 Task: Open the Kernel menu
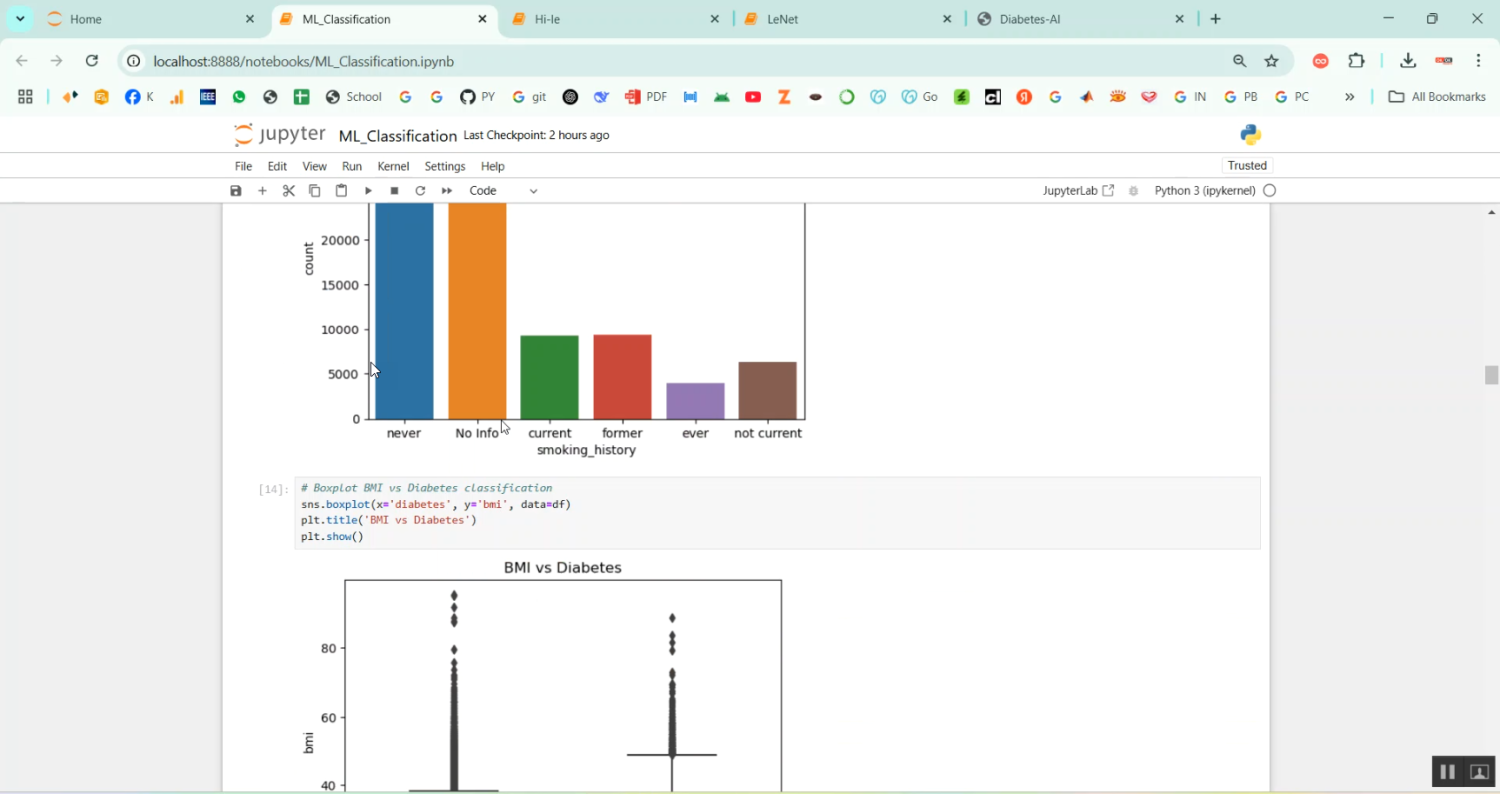click(393, 166)
